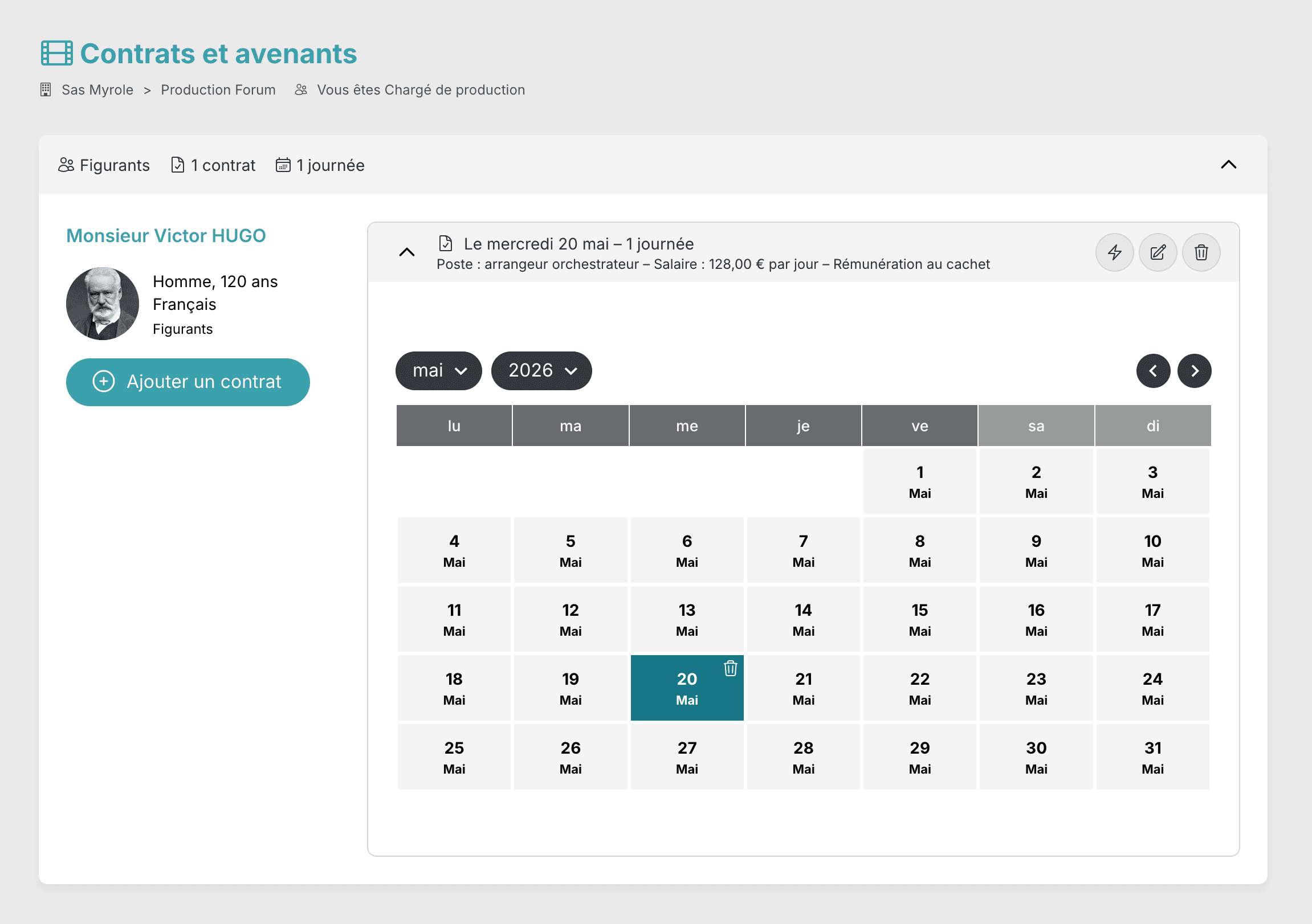Click the 'lu' weekday column header
The height and width of the screenshot is (924, 1312).
[454, 426]
